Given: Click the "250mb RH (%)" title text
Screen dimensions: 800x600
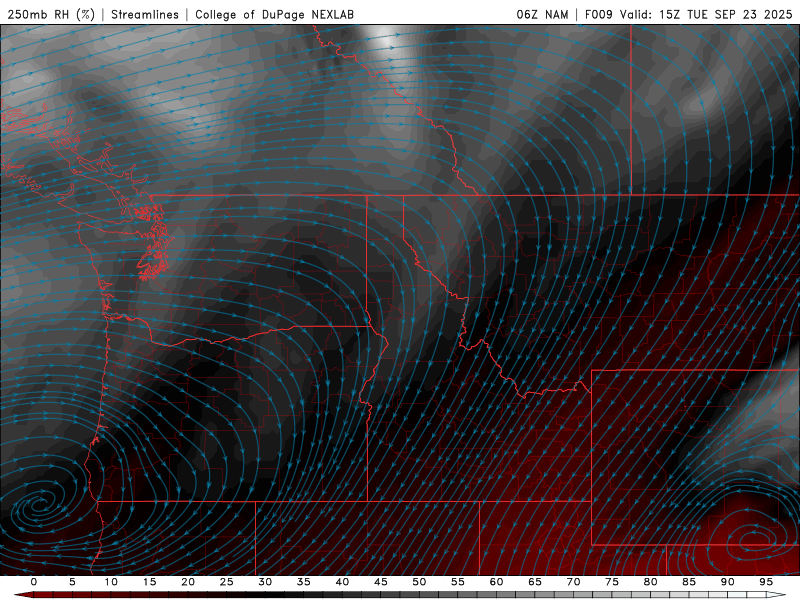Looking at the screenshot, I should pos(52,14).
